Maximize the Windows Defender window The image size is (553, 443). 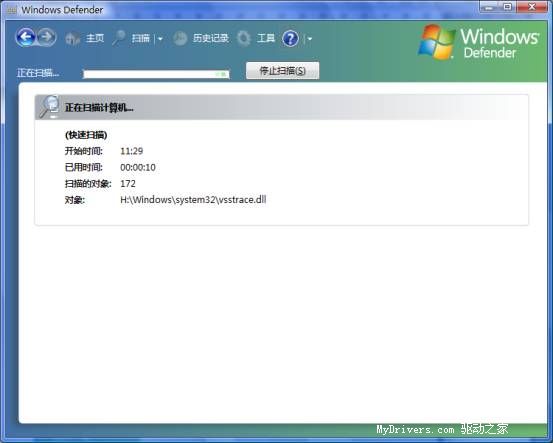(508, 6)
